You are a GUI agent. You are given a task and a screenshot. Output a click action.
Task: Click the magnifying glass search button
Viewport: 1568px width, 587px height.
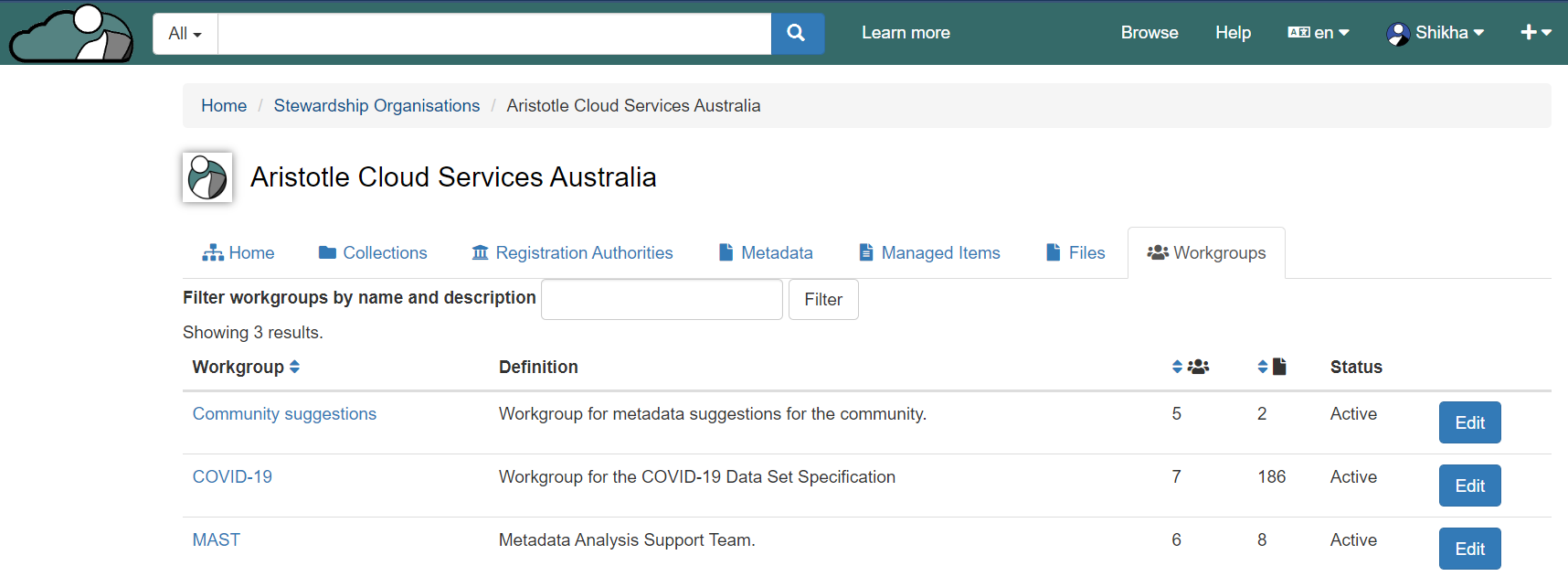tap(797, 34)
